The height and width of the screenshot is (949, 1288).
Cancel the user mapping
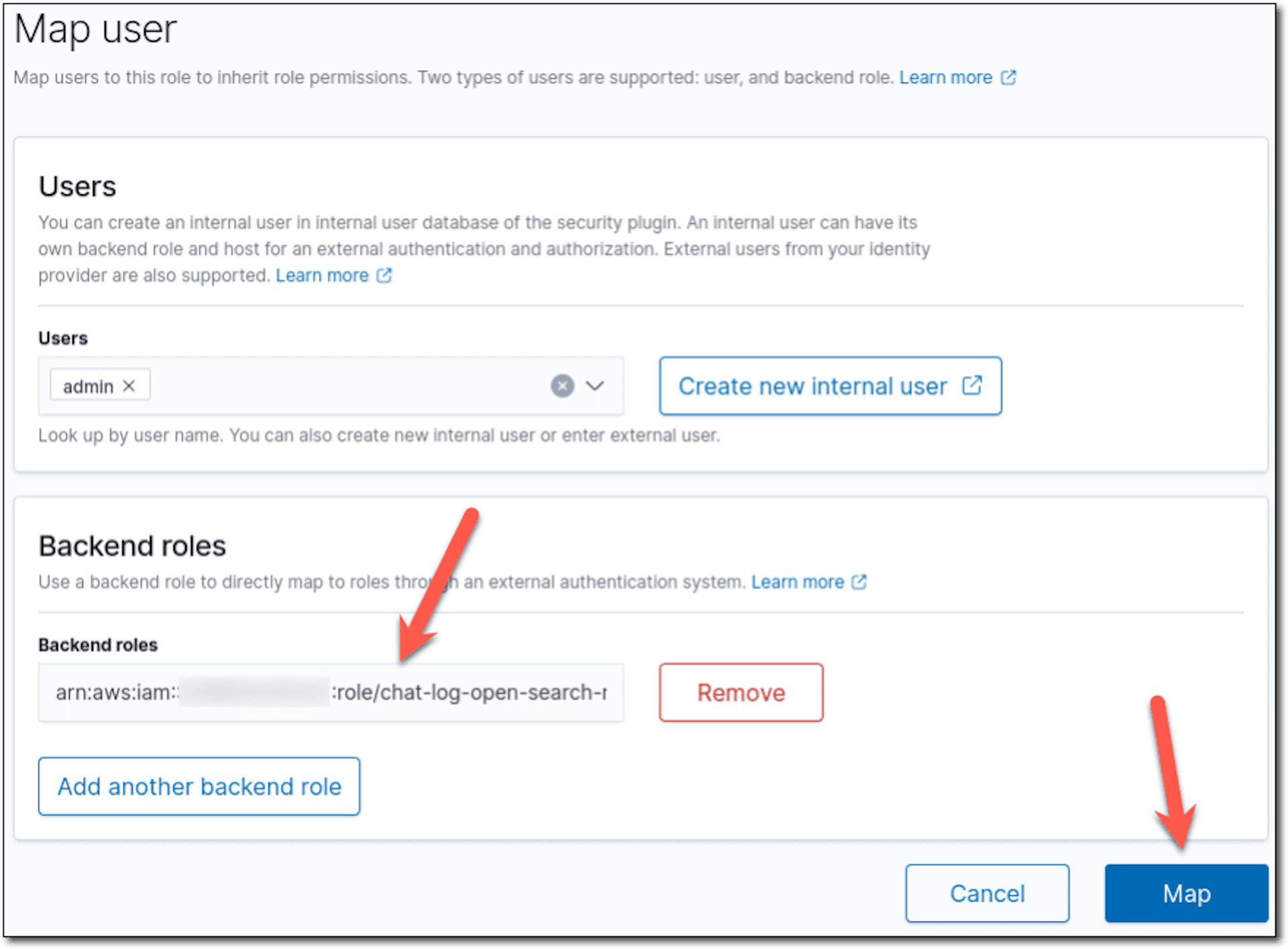coord(987,893)
